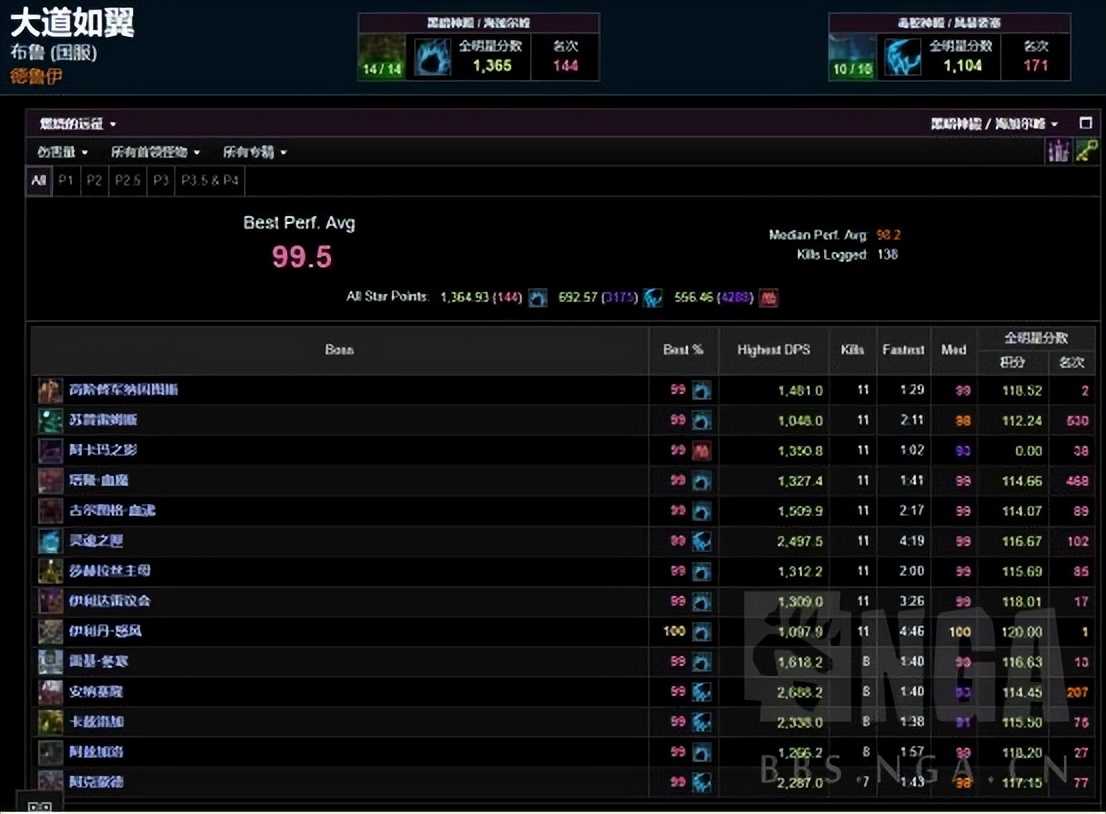The width and height of the screenshot is (1106, 814).
Task: Maximize the rankings panel with the square icon
Action: (1086, 123)
